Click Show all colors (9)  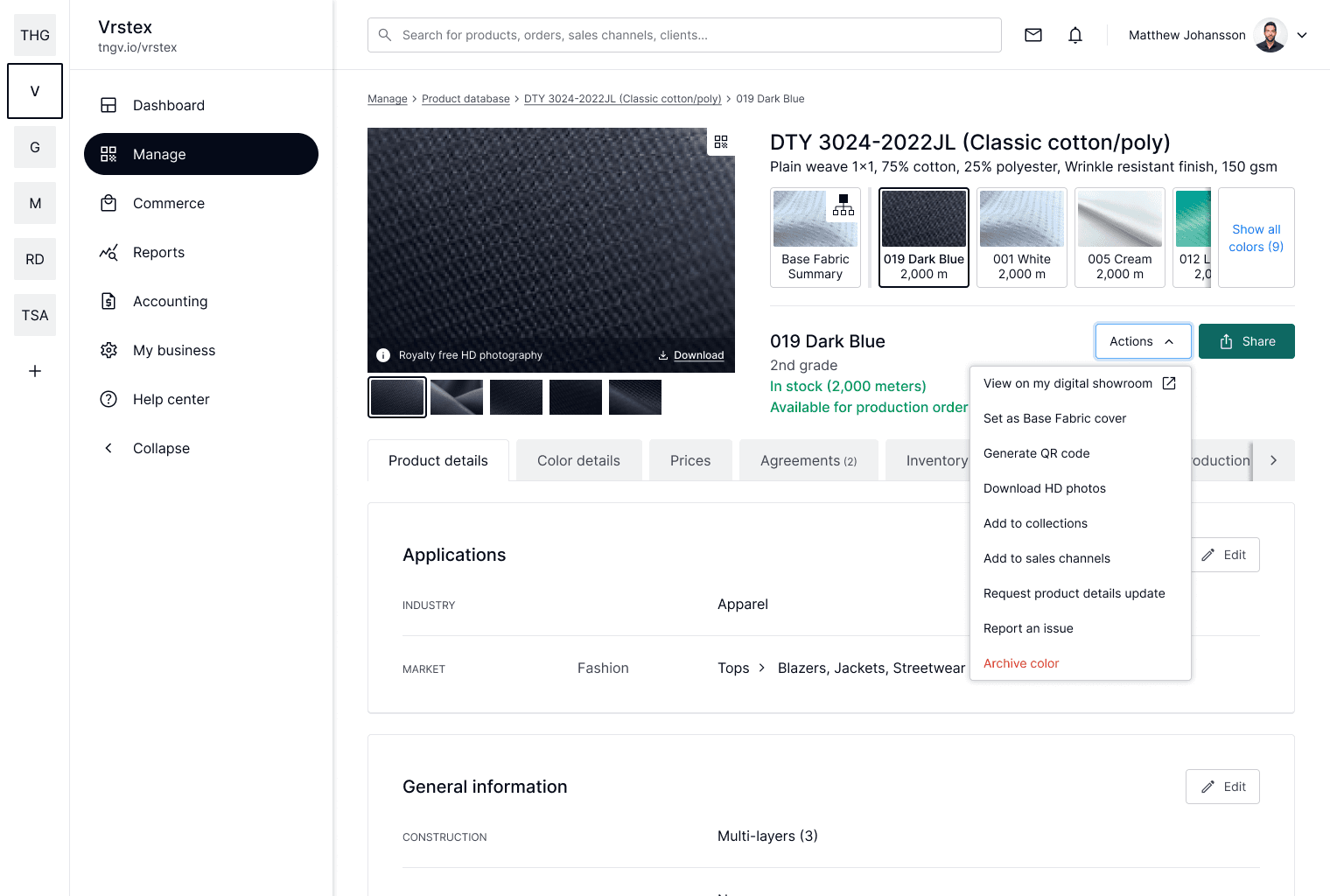tap(1256, 238)
